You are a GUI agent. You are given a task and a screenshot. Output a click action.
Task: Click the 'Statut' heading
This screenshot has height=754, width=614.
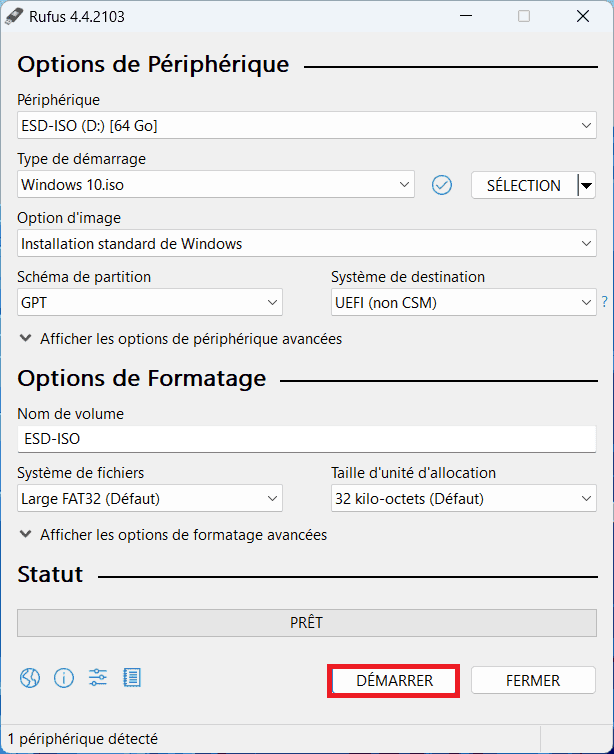[x=50, y=574]
